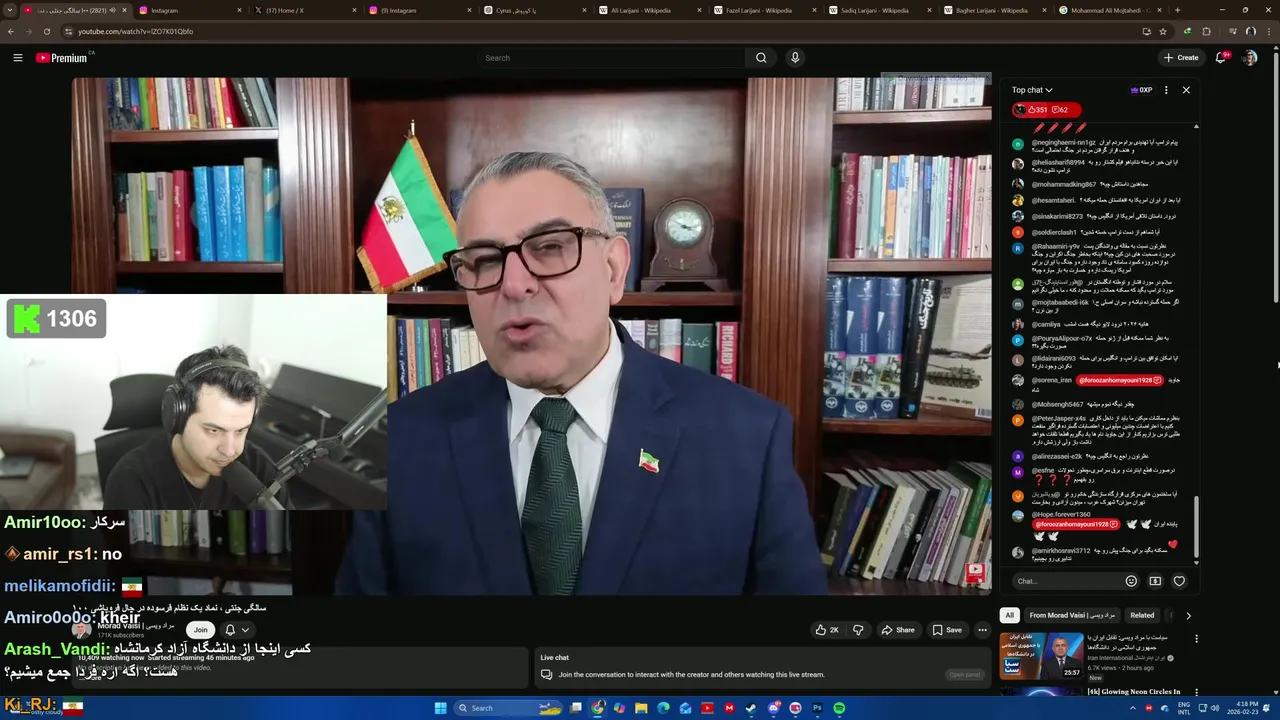The height and width of the screenshot is (720, 1280).
Task: Open Spotify from the taskbar
Action: pos(839,708)
